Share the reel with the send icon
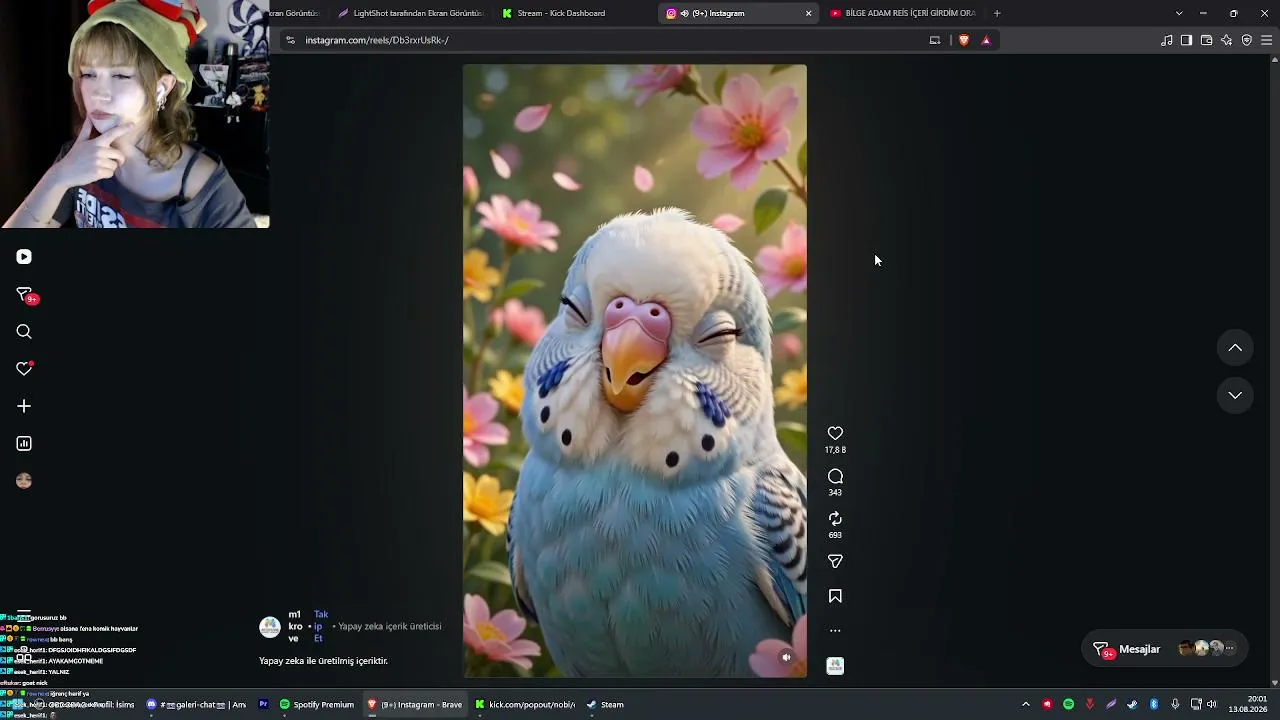The height and width of the screenshot is (720, 1280). (835, 562)
